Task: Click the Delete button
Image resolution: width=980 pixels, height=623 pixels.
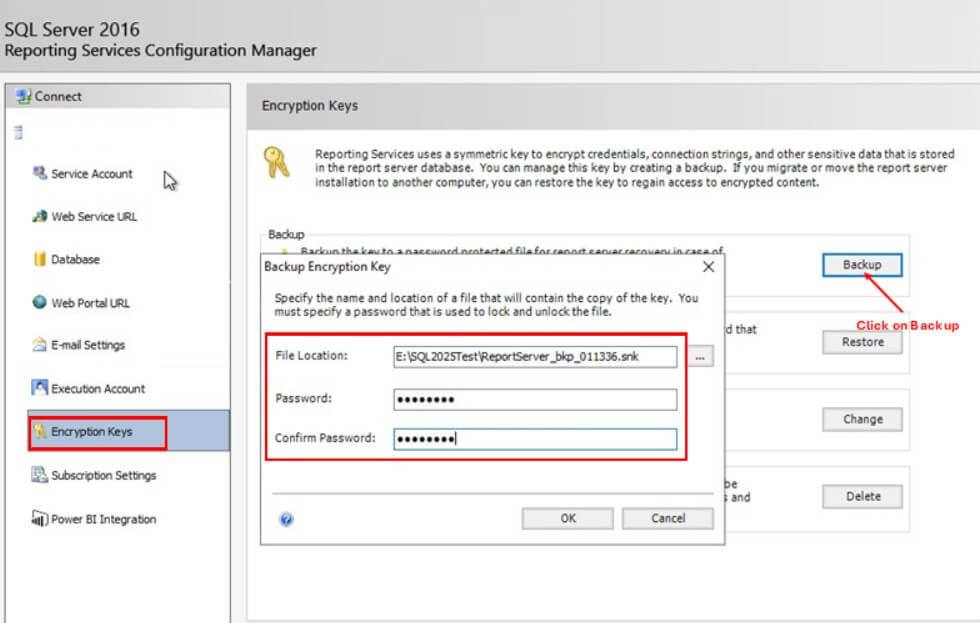Action: click(862, 497)
